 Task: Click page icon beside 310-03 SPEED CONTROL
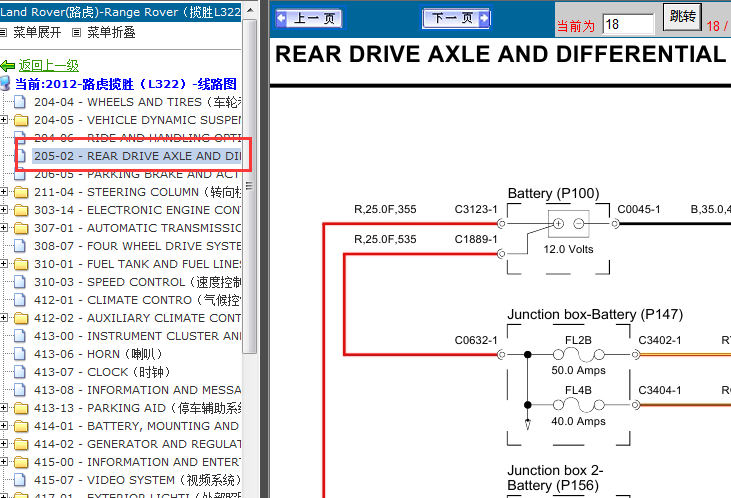pyautogui.click(x=20, y=282)
